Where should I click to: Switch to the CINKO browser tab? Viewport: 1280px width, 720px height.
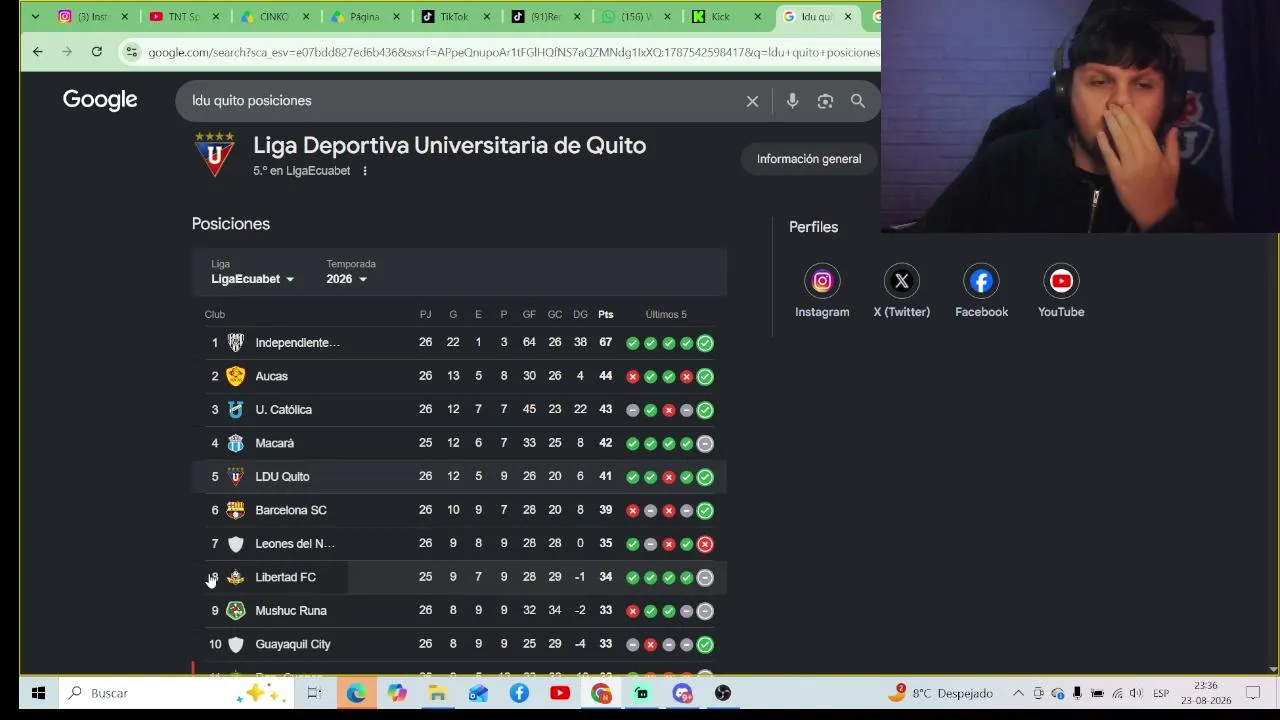(274, 17)
